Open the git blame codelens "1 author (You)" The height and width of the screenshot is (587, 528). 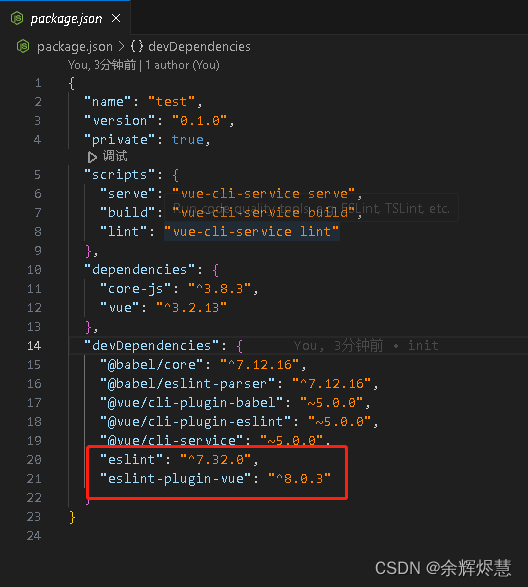coord(182,65)
